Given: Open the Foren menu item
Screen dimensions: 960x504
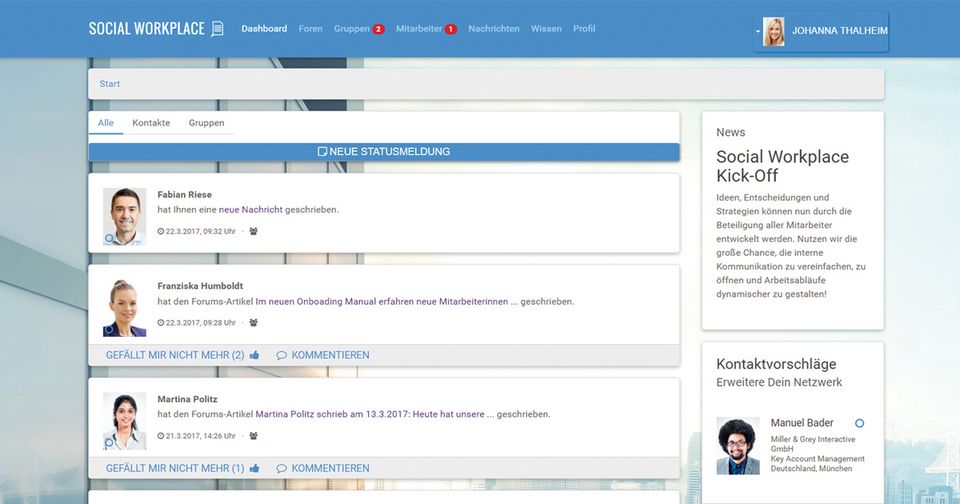Looking at the screenshot, I should pos(310,29).
